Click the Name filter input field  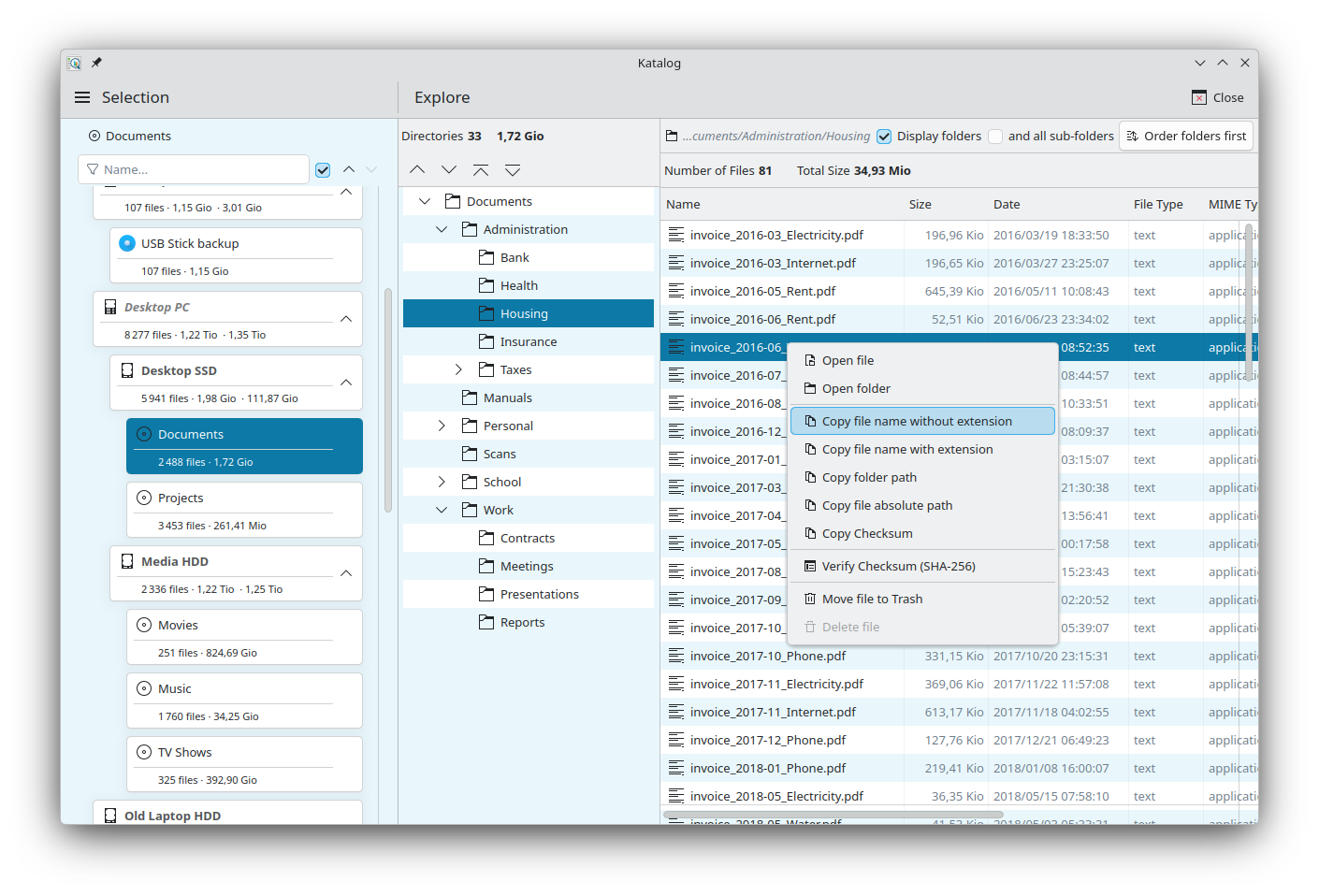coord(194,169)
